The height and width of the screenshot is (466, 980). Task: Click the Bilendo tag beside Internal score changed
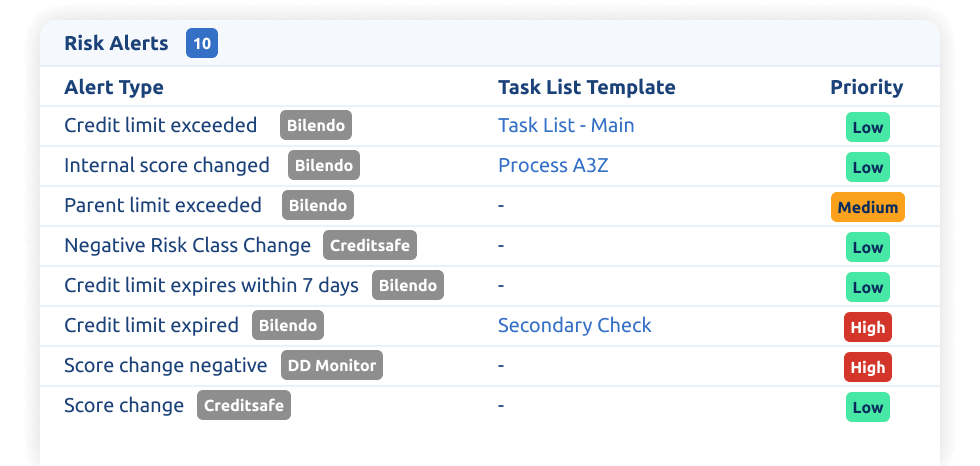pyautogui.click(x=324, y=166)
